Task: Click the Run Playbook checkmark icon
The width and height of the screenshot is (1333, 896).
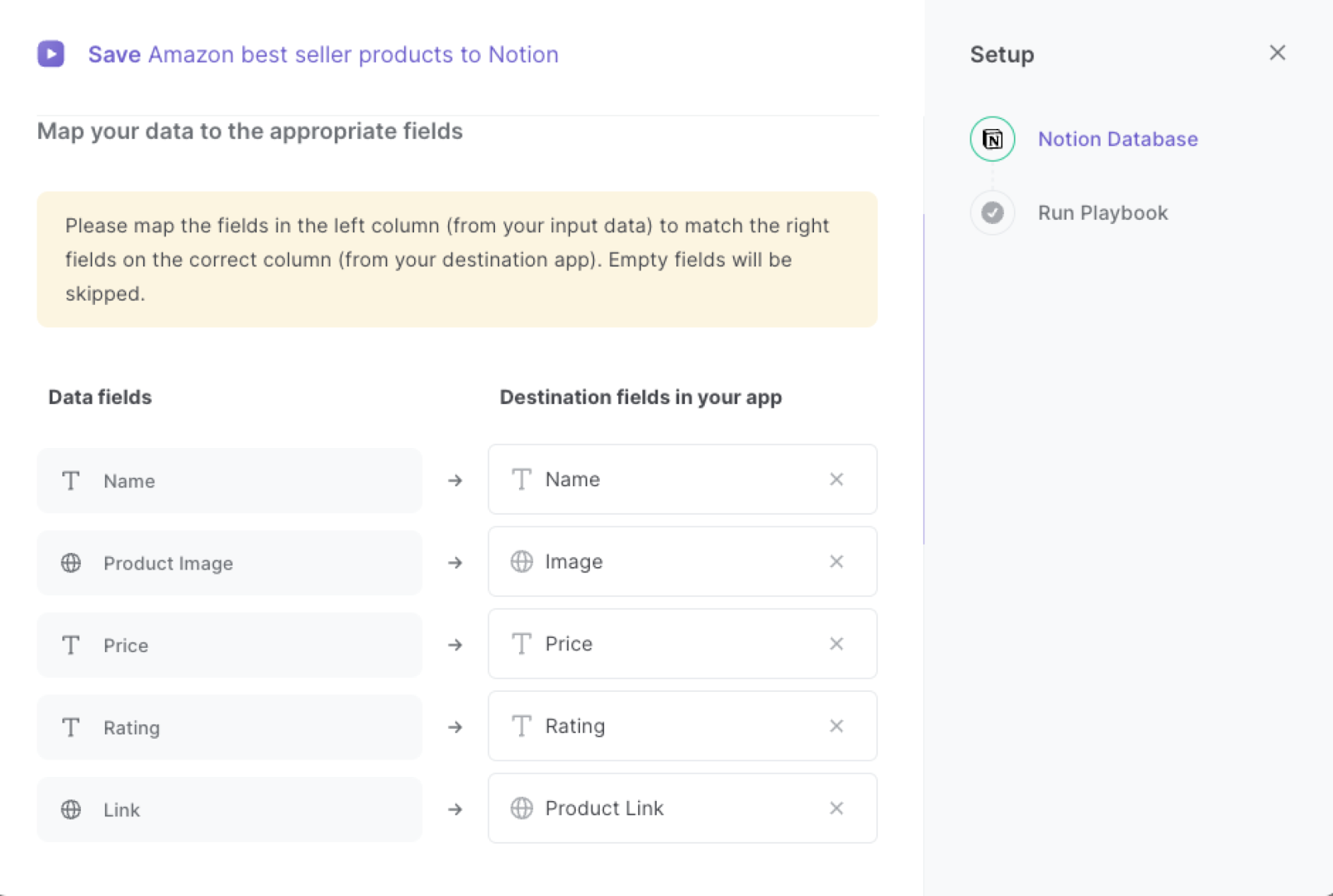Action: [992, 213]
